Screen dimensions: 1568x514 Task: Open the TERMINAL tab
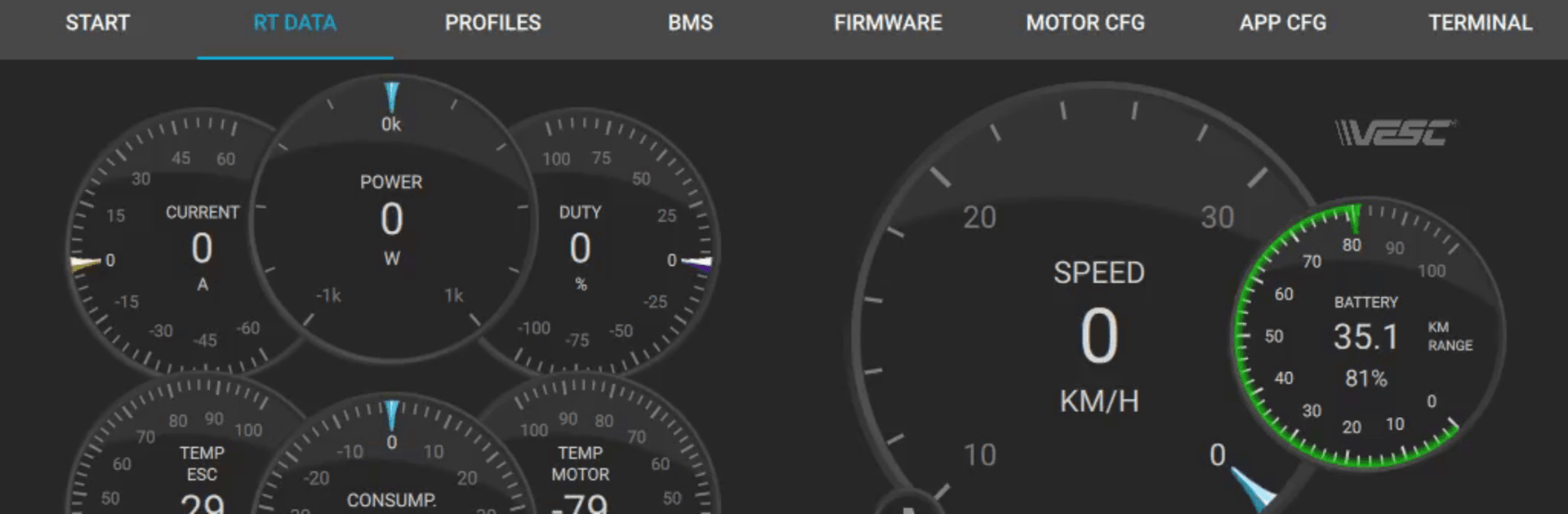[1480, 23]
